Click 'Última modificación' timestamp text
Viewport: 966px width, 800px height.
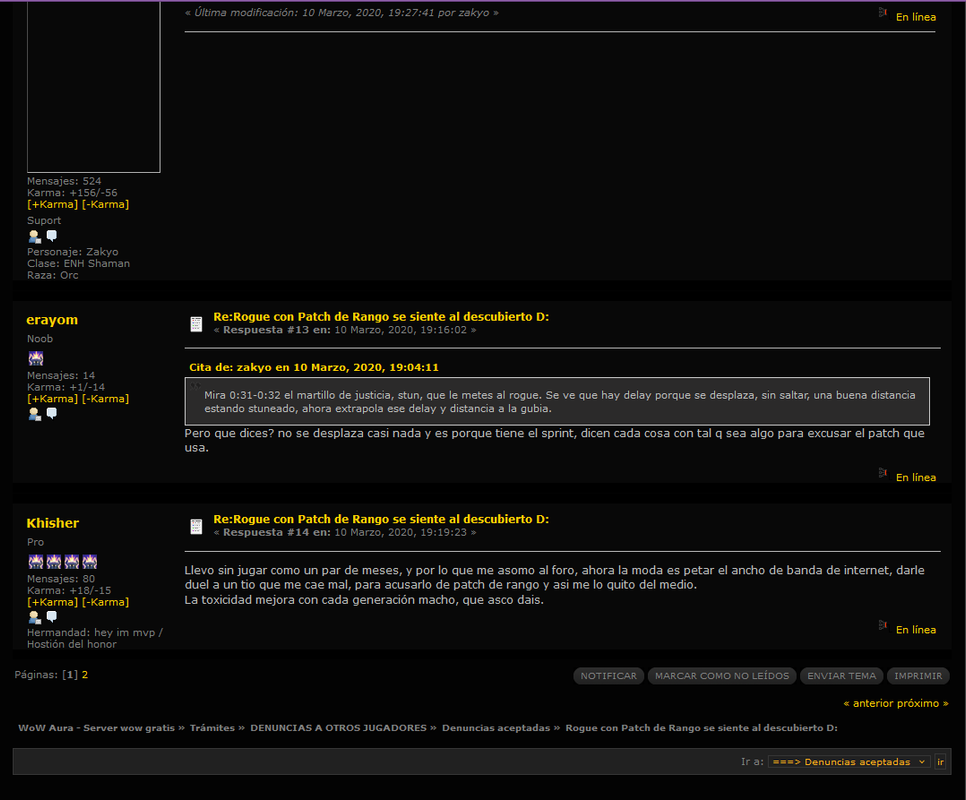pos(342,12)
